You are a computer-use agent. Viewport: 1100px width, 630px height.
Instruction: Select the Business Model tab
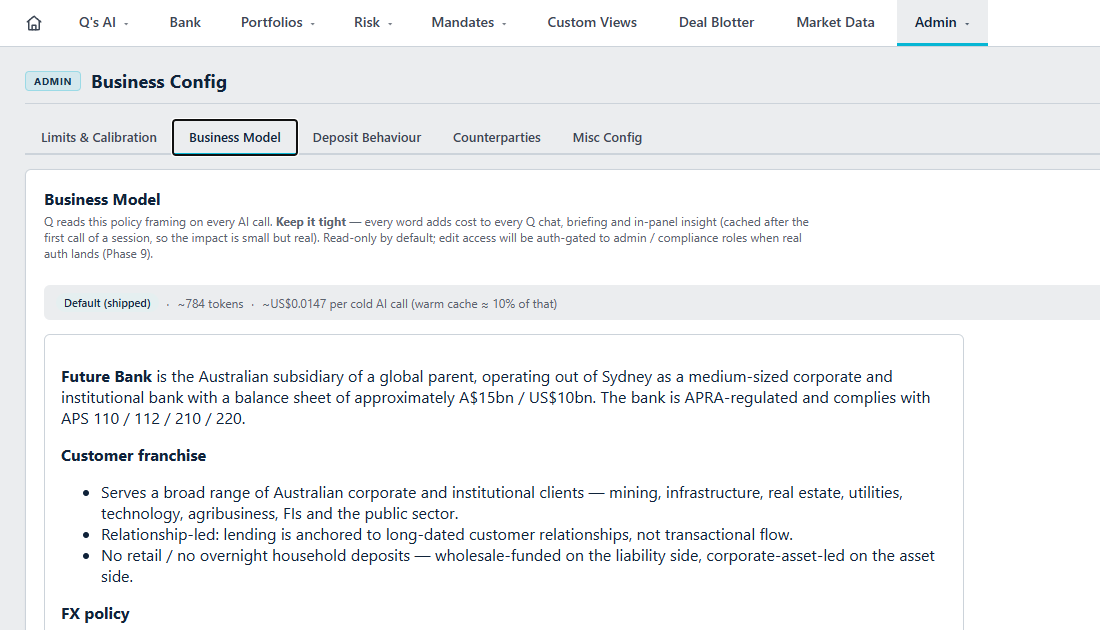[235, 138]
